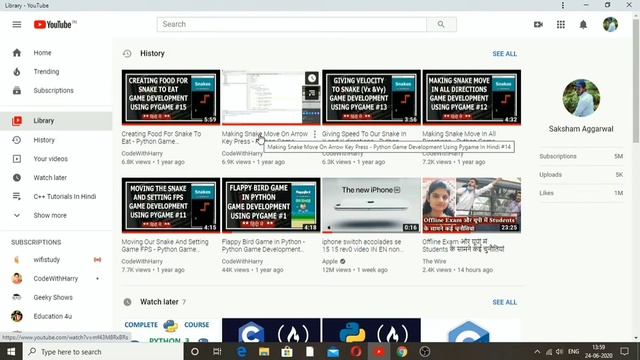Click the Watch later clock in sidebar

pyautogui.click(x=17, y=178)
